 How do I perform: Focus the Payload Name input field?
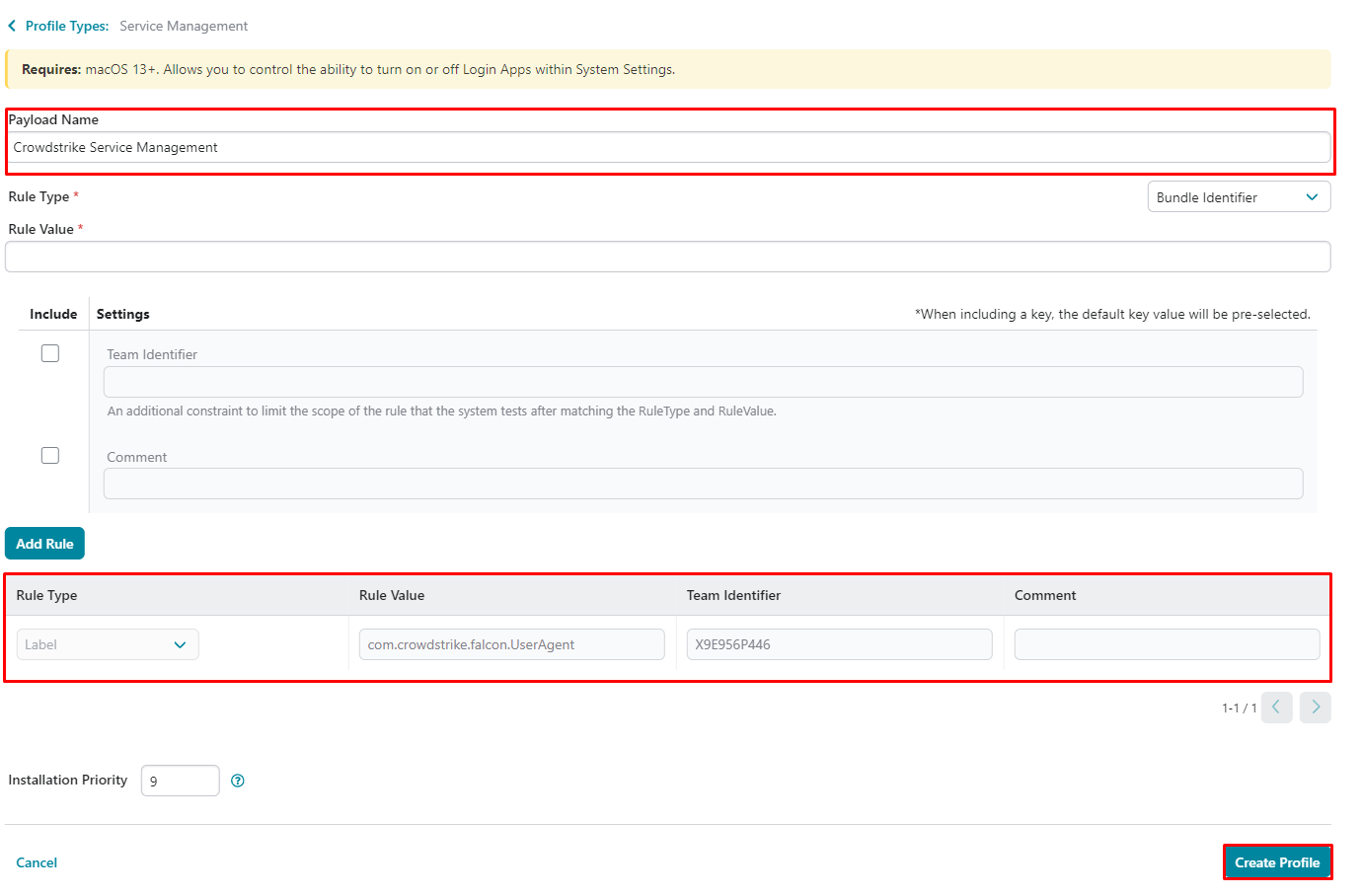[x=668, y=147]
